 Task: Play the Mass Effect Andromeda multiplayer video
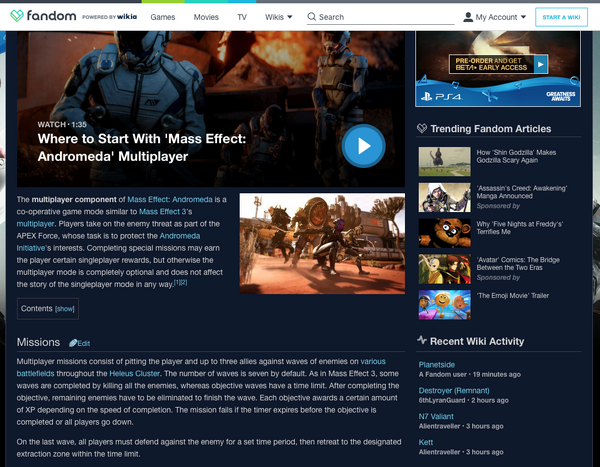tap(362, 146)
